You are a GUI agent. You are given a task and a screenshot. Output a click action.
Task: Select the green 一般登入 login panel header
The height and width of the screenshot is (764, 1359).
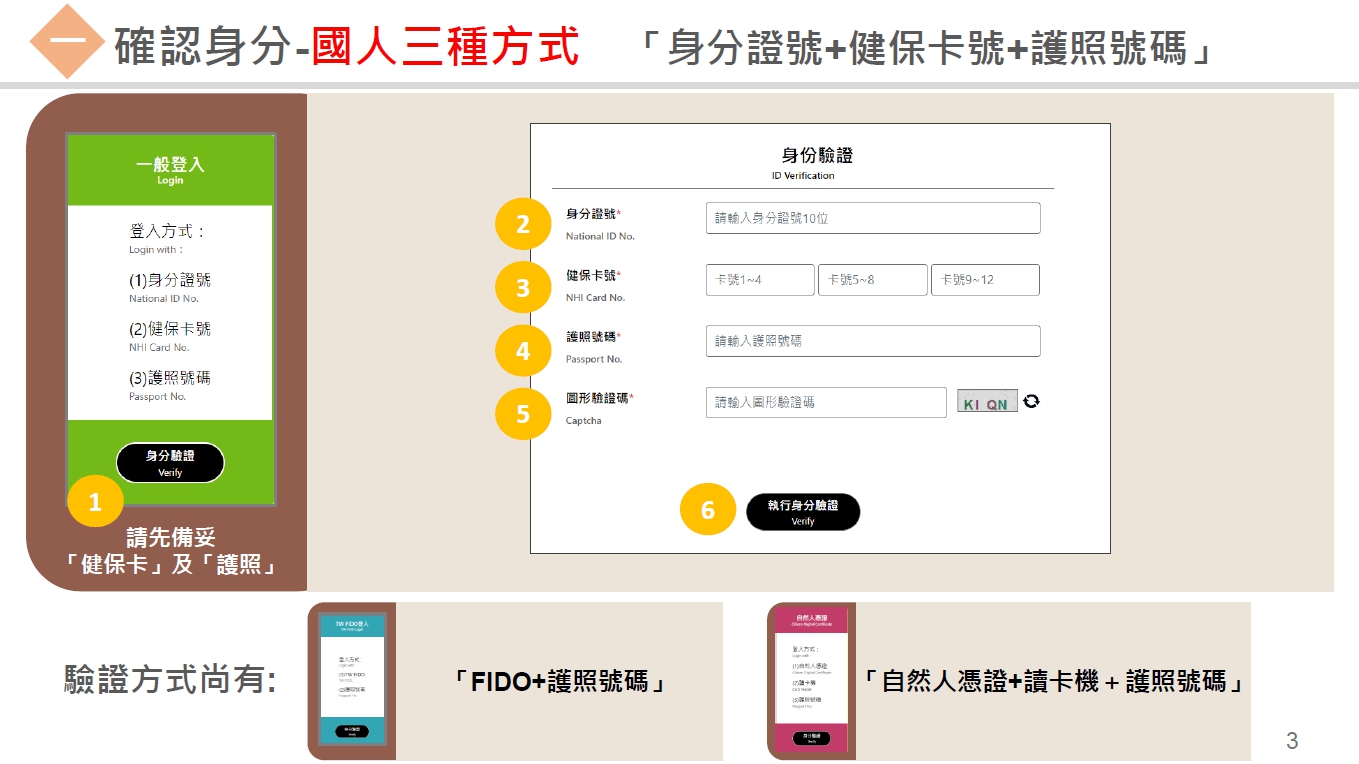(170, 170)
